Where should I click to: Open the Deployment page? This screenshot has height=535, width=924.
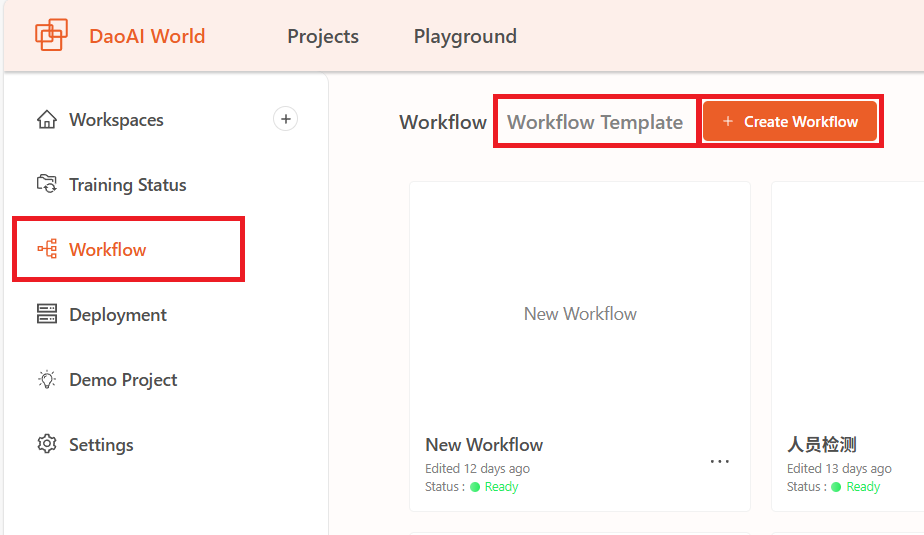(118, 315)
